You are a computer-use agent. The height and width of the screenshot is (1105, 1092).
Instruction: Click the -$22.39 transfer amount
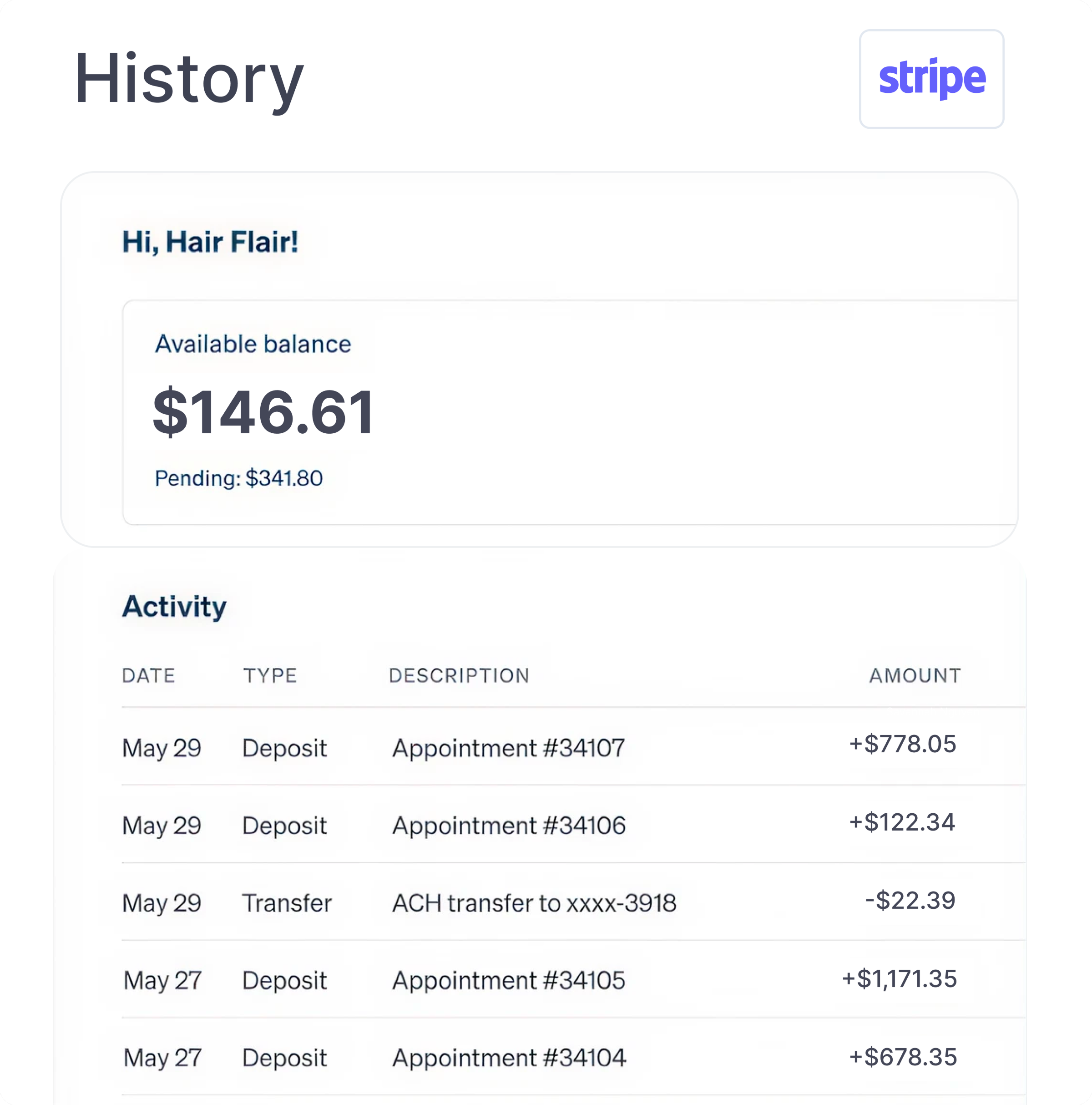910,900
